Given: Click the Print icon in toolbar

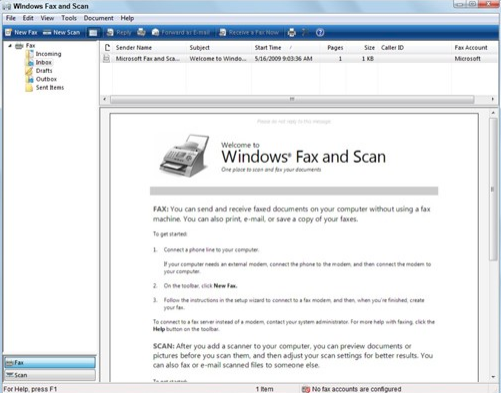Looking at the screenshot, I should [292, 32].
